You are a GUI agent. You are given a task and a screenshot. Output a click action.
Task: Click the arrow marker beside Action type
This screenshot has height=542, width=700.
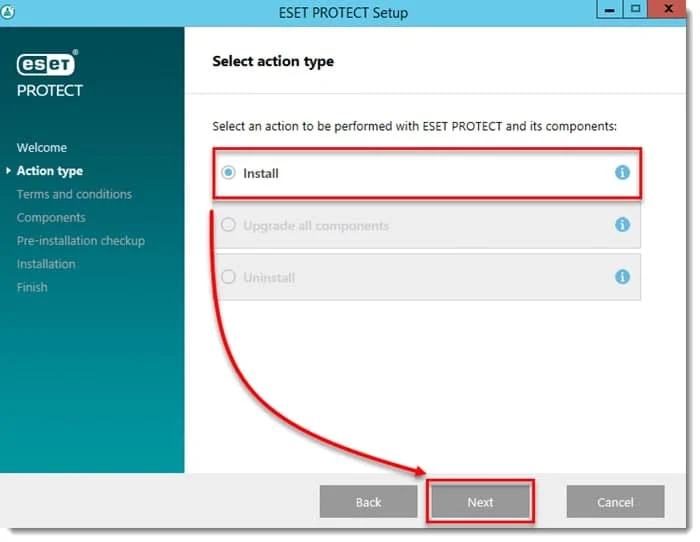pyautogui.click(x=8, y=171)
